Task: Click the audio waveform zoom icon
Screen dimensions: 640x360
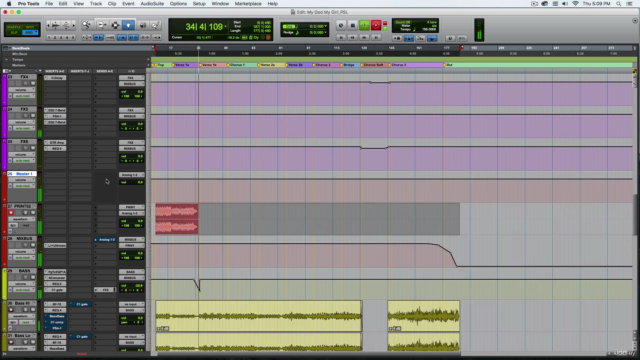Action: [56, 25]
